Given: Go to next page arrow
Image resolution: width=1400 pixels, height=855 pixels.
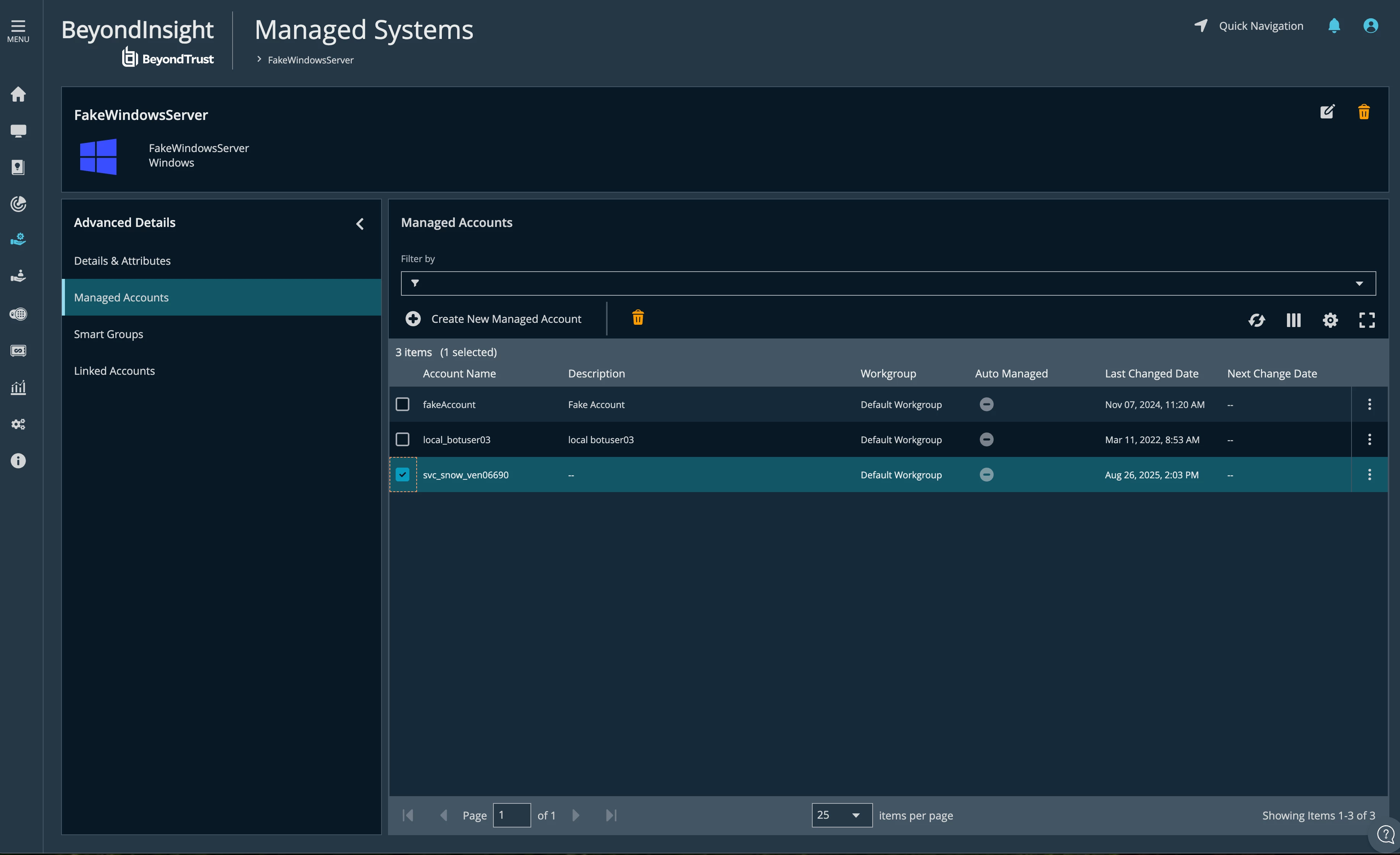Looking at the screenshot, I should (576, 815).
